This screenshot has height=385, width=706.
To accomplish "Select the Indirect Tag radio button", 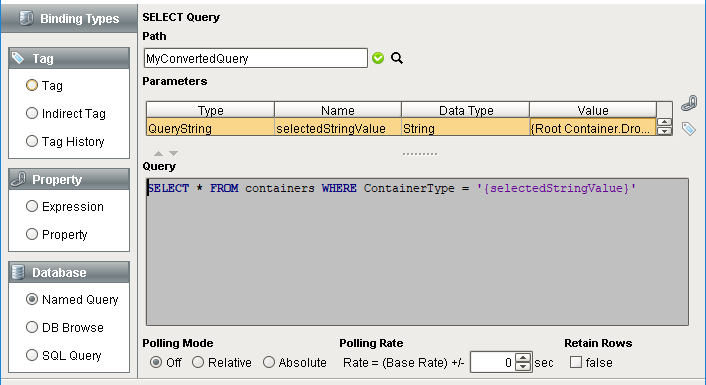I will 32,113.
